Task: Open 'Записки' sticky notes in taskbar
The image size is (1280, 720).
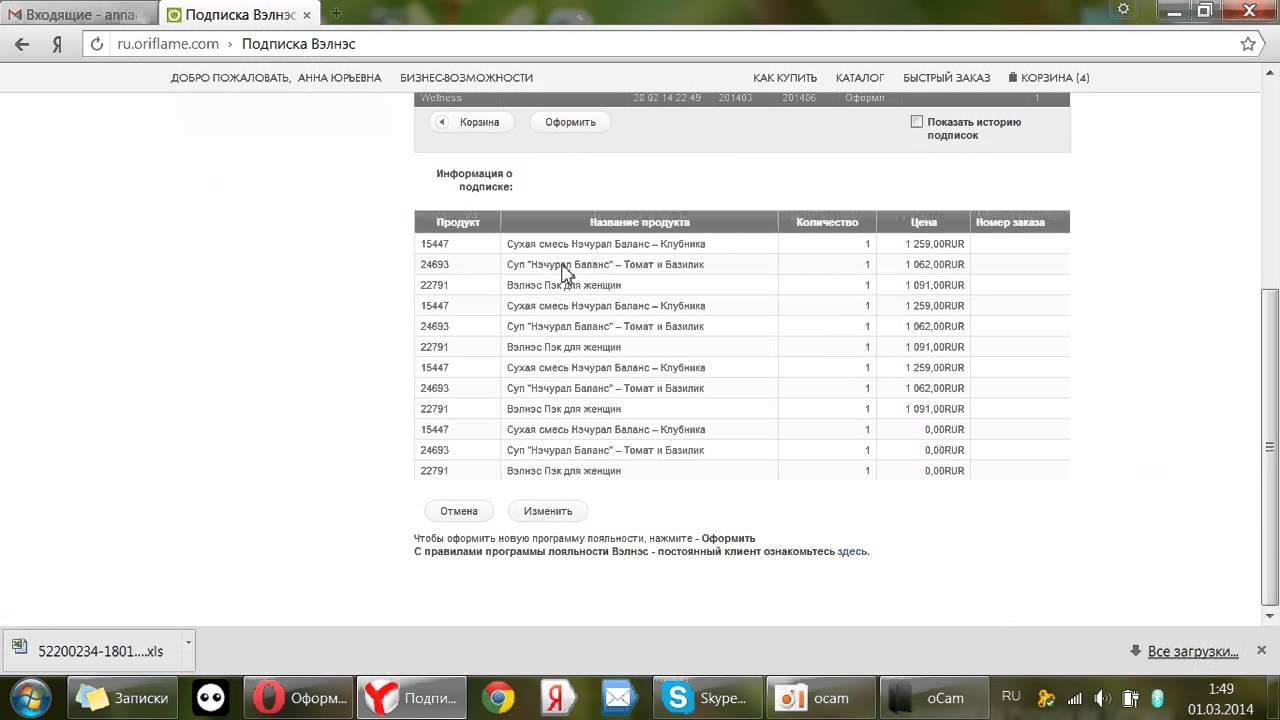Action: (123, 698)
